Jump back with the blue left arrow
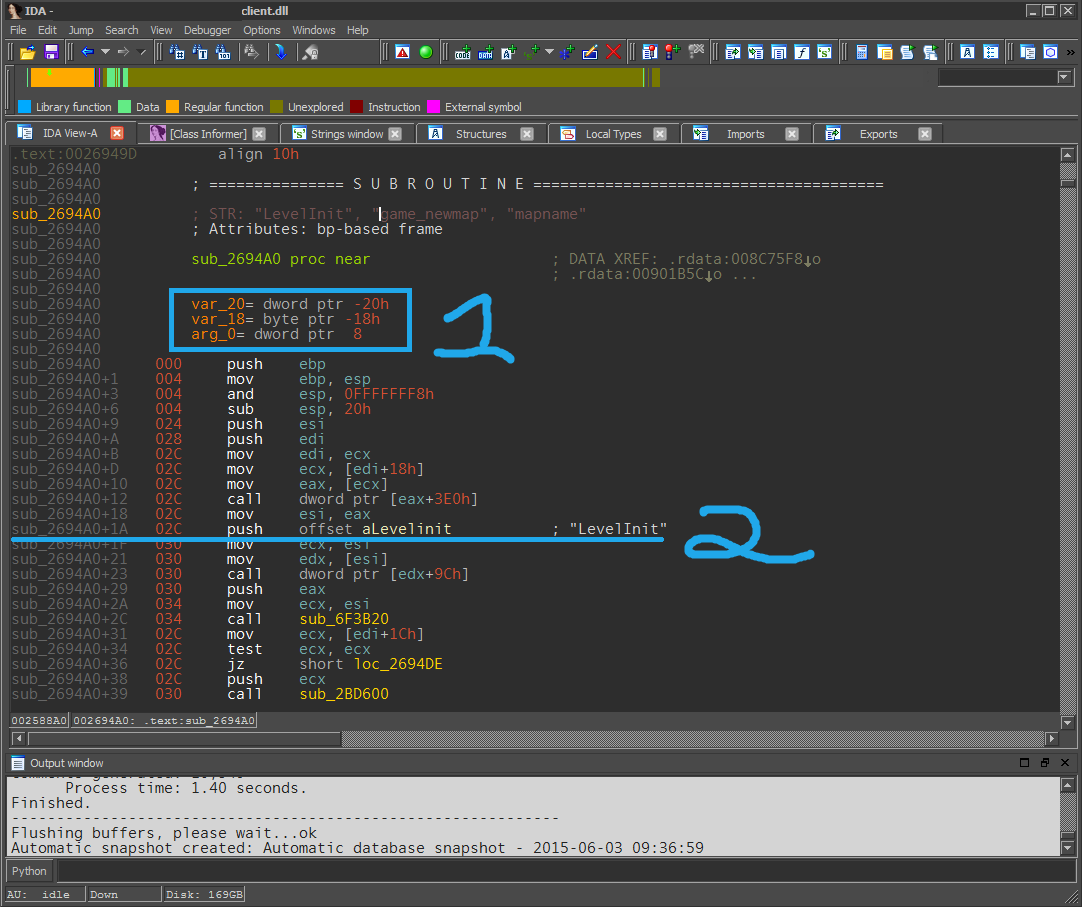This screenshot has height=907, width=1082. [x=88, y=52]
